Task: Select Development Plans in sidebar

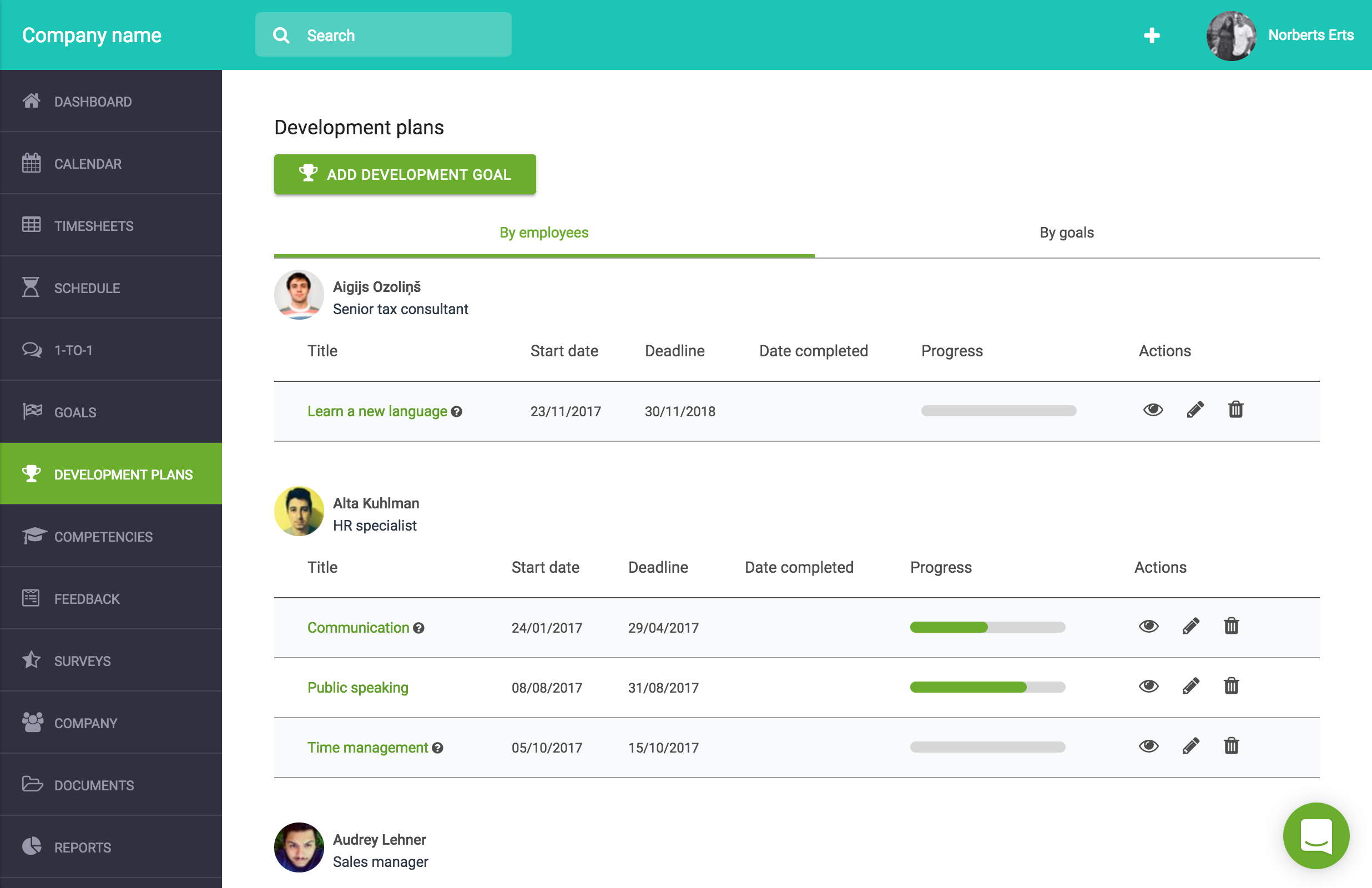Action: [x=110, y=474]
